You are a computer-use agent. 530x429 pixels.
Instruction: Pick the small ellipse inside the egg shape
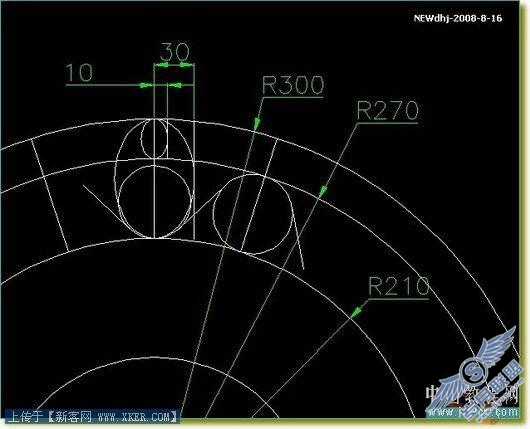(154, 138)
